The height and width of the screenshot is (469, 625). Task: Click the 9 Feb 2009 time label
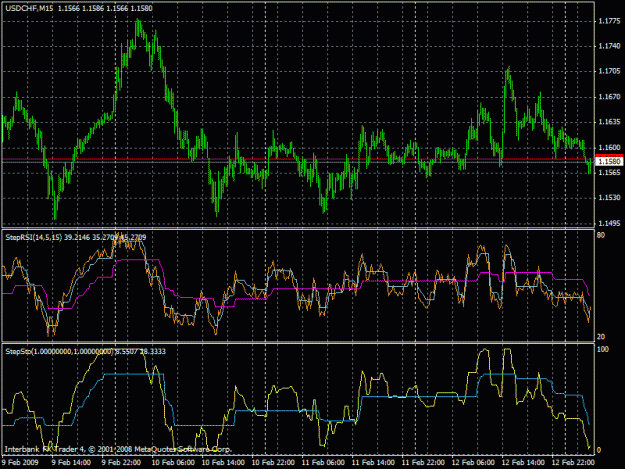(x=20, y=463)
